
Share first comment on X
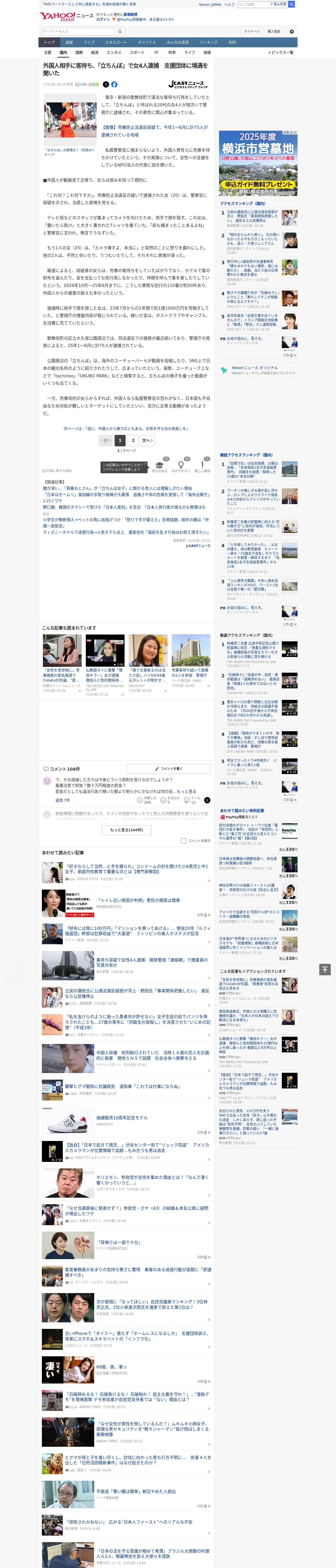[207, 800]
